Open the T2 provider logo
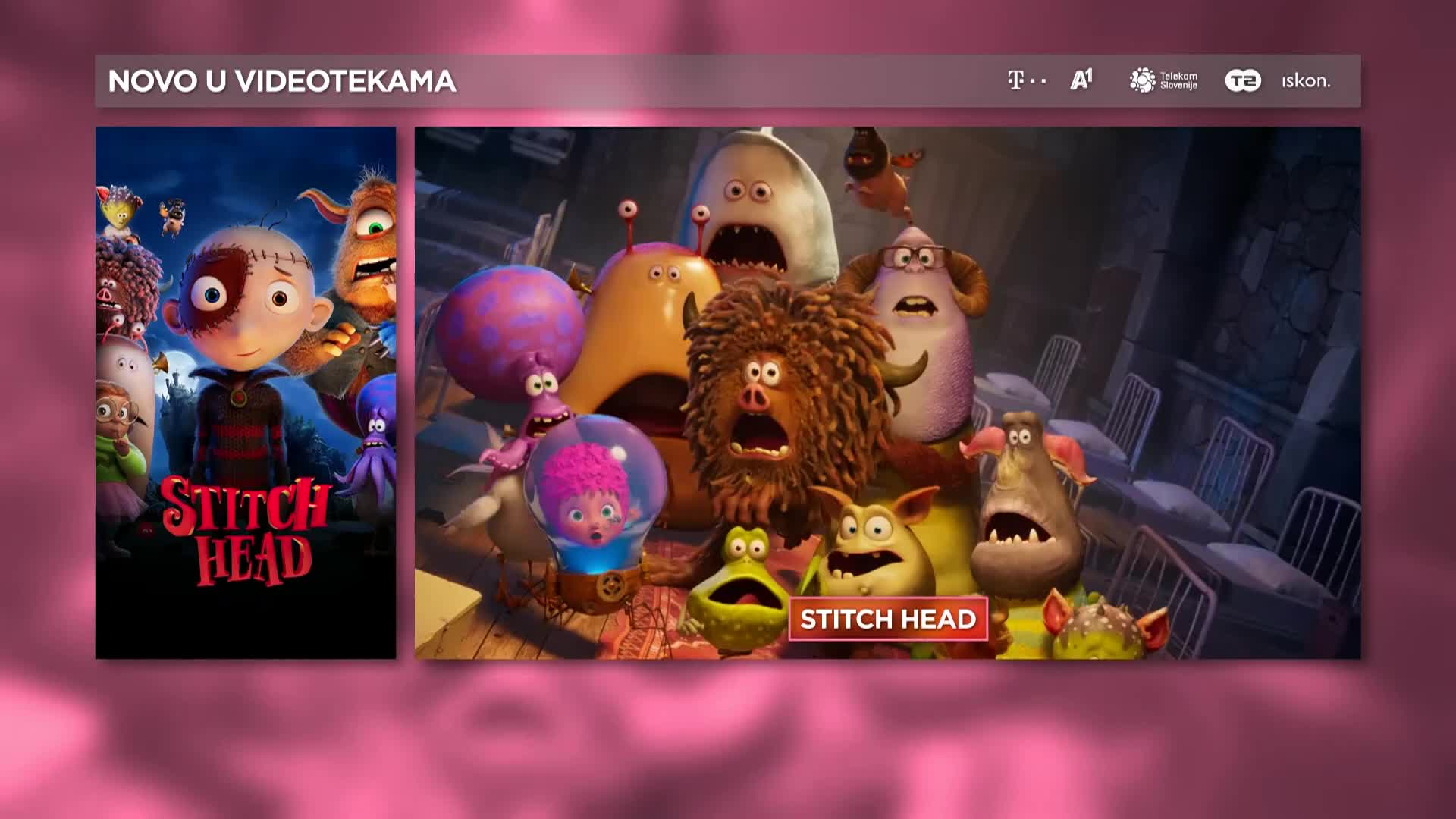Image resolution: width=1456 pixels, height=819 pixels. tap(1243, 80)
